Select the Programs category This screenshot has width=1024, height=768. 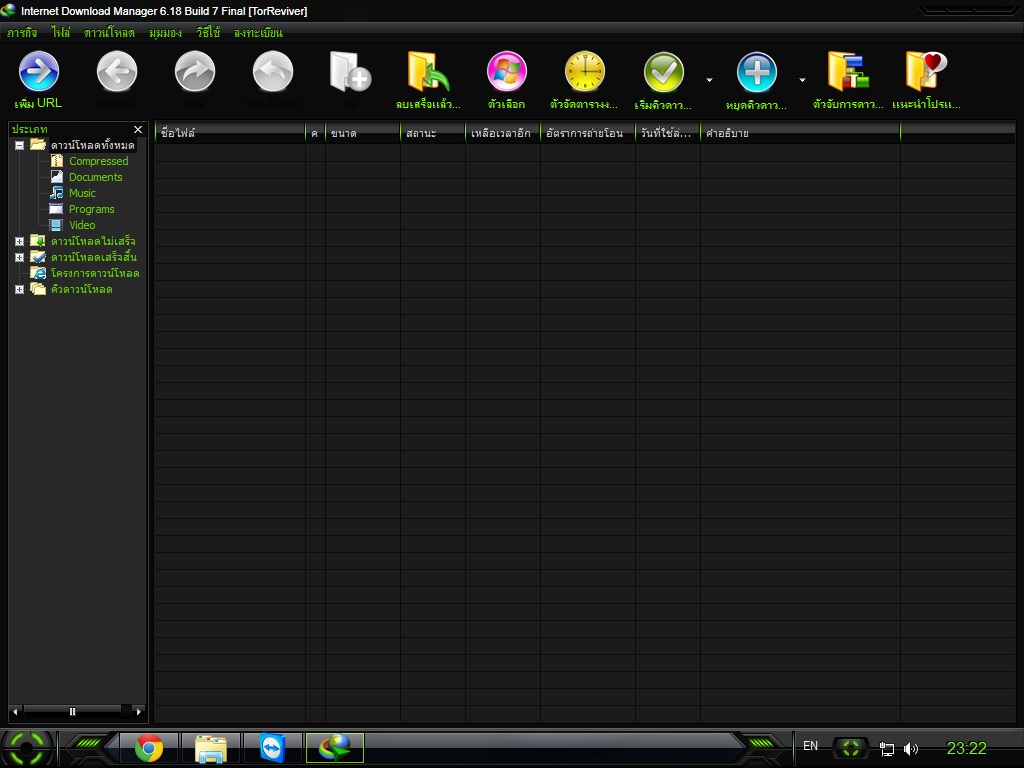(91, 209)
